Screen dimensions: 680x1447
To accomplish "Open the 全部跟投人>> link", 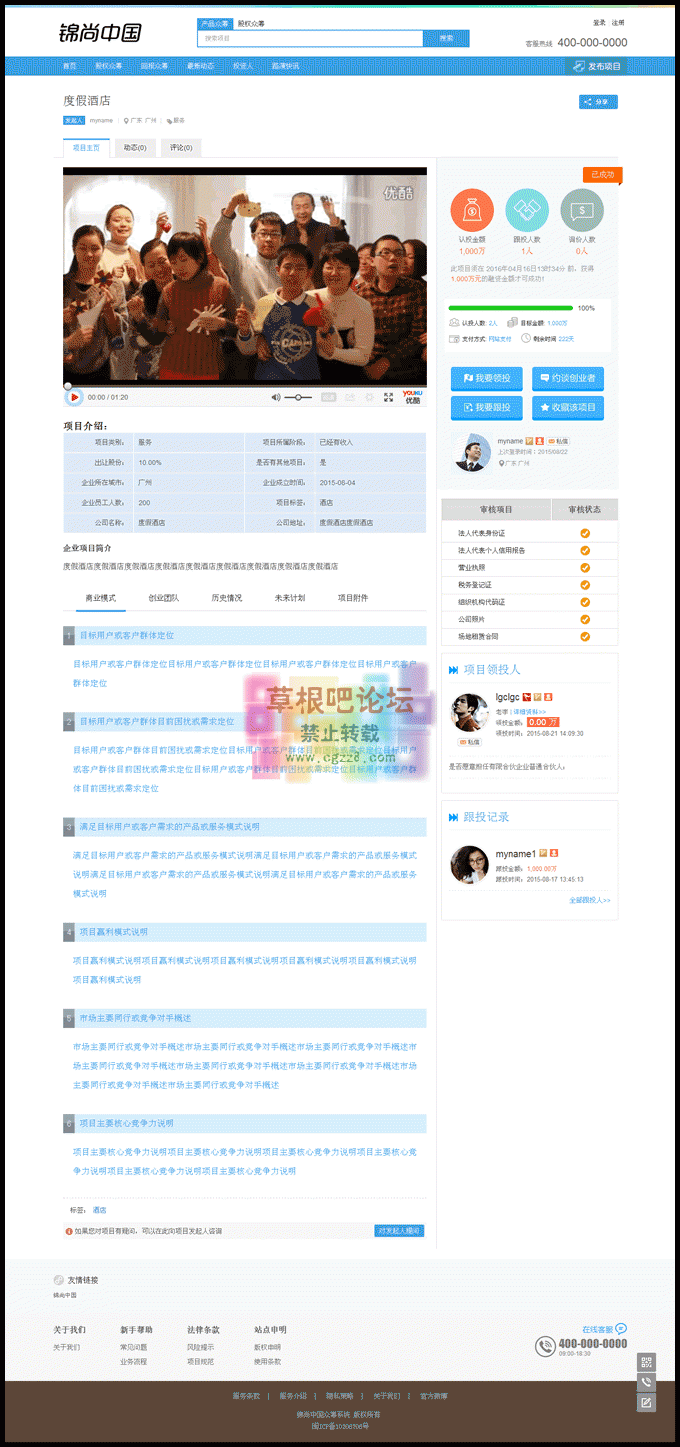I will tap(589, 900).
